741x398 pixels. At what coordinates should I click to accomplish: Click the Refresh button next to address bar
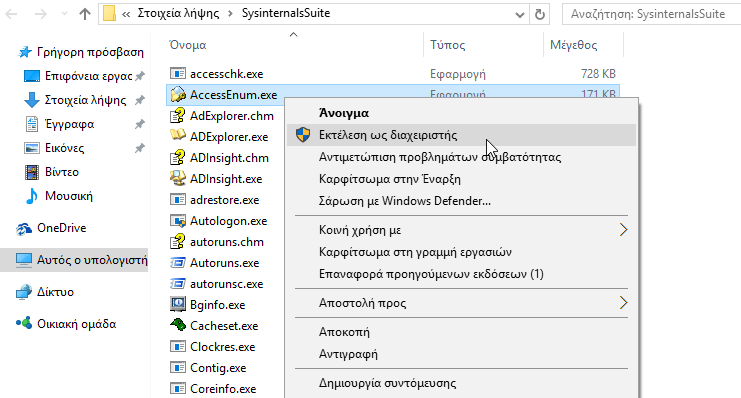click(x=540, y=14)
